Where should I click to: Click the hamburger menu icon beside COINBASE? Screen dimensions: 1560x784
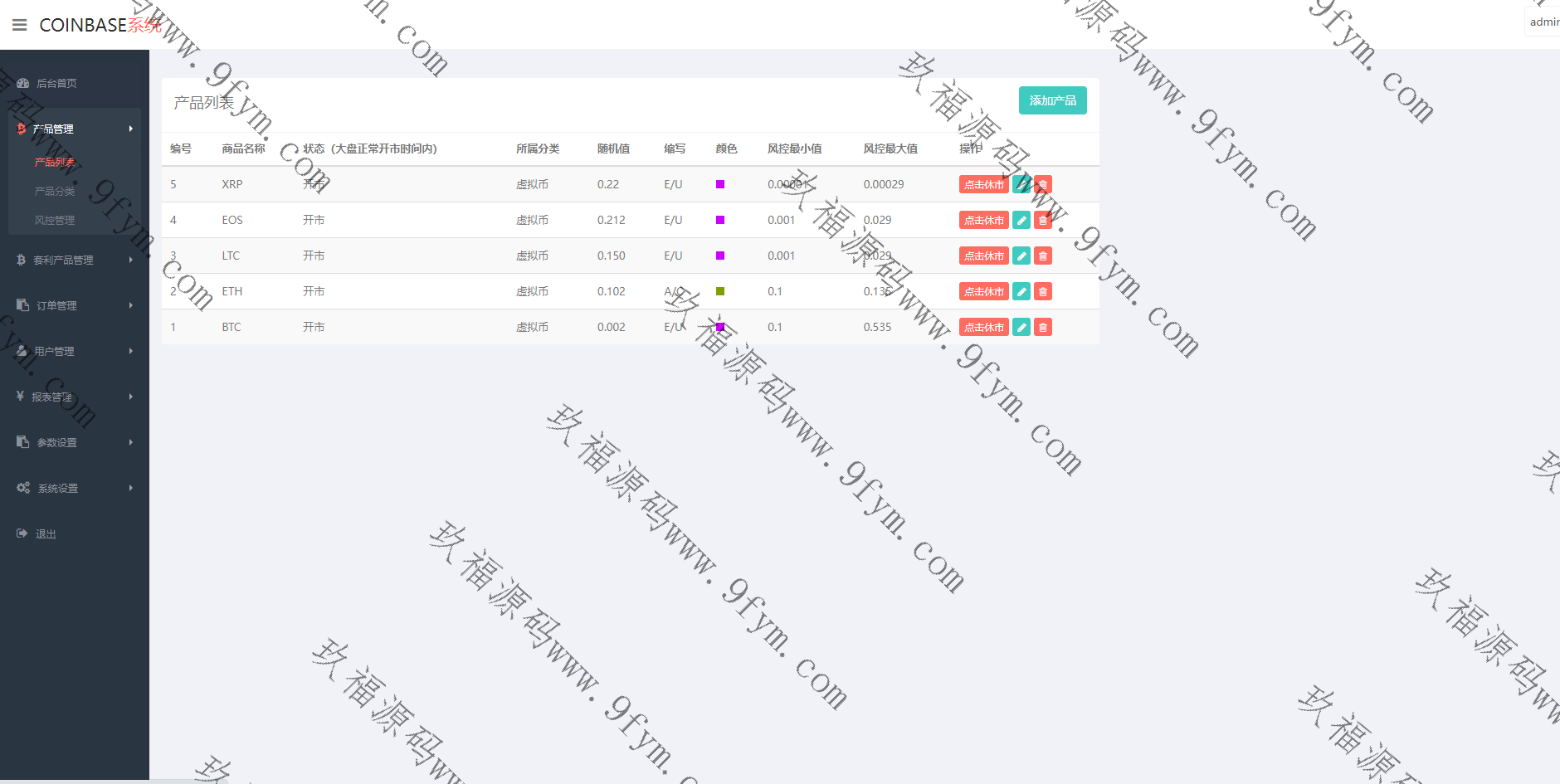pos(20,25)
